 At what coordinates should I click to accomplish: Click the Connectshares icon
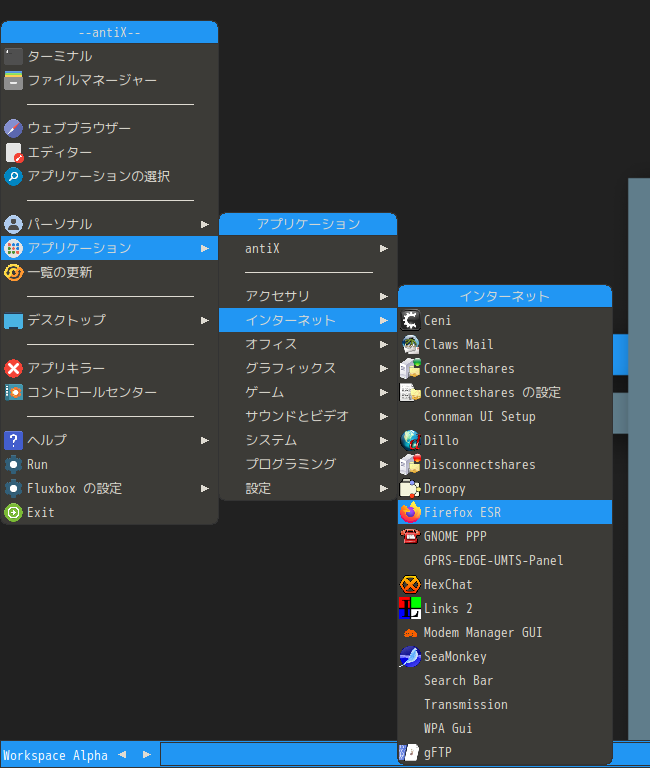pos(410,368)
